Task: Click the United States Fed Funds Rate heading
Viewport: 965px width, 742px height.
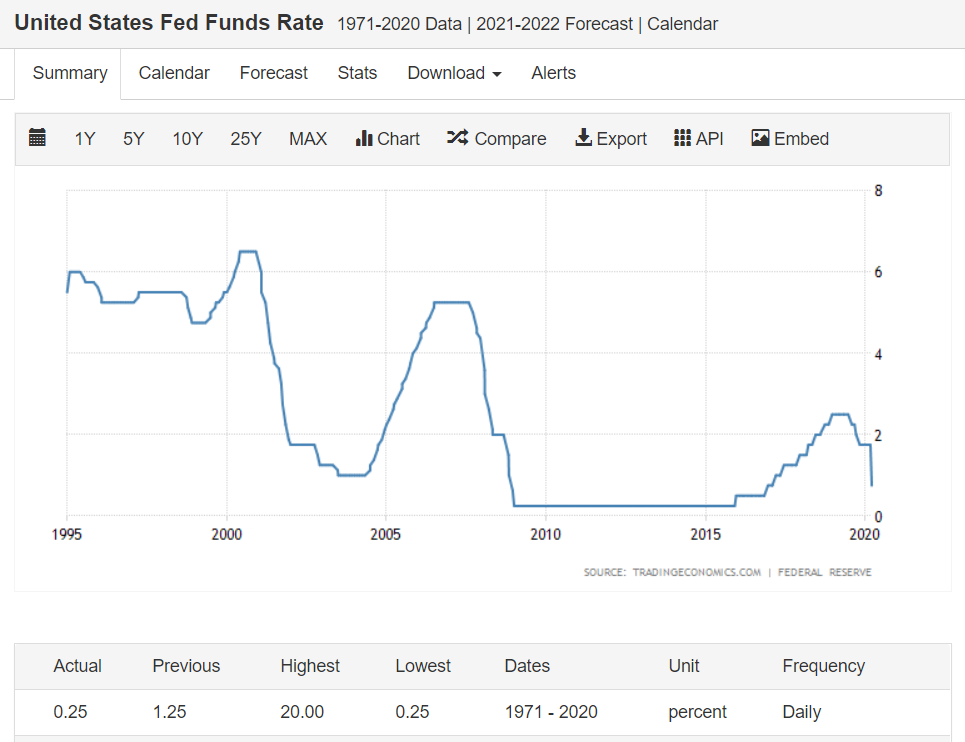Action: (169, 22)
